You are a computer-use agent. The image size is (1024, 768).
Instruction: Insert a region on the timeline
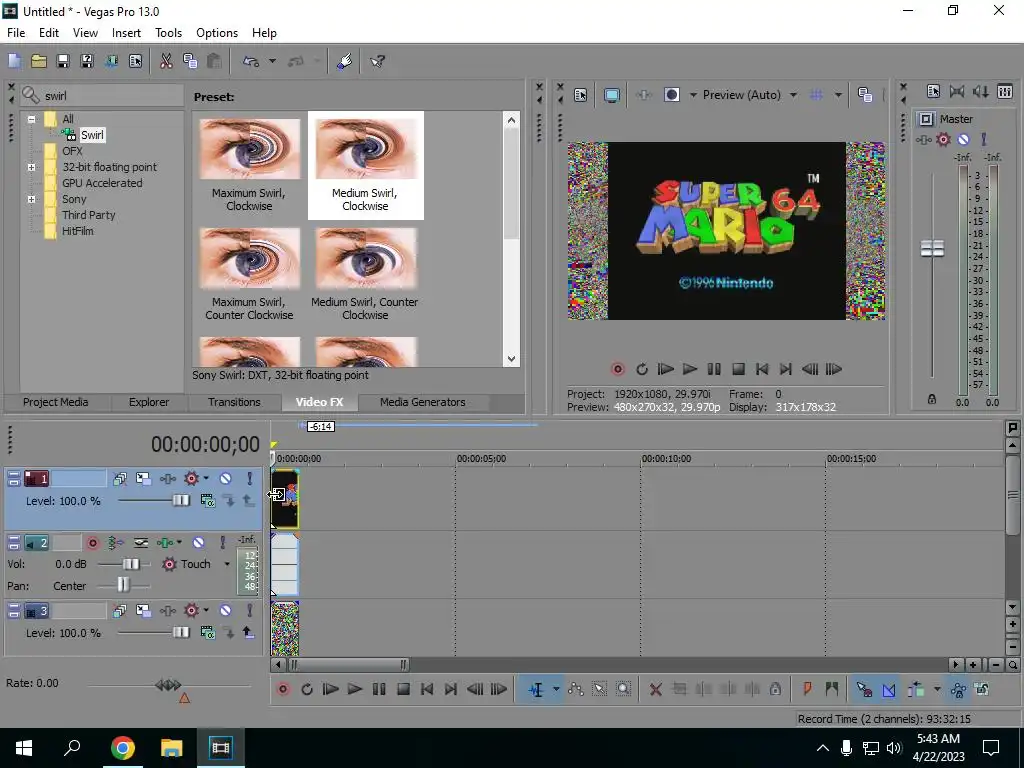(x=831, y=689)
